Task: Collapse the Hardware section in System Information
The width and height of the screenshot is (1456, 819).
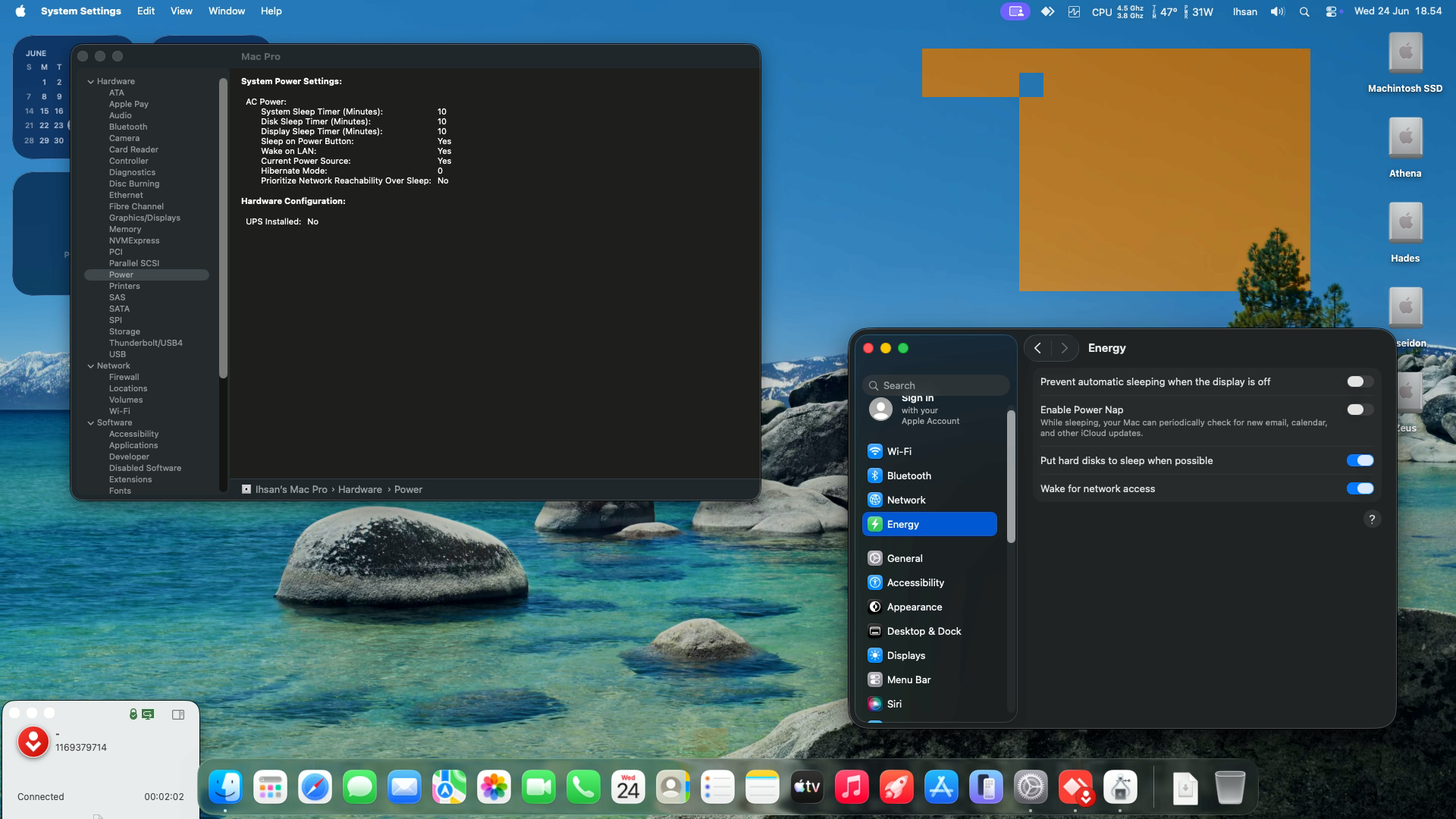Action: (x=91, y=81)
